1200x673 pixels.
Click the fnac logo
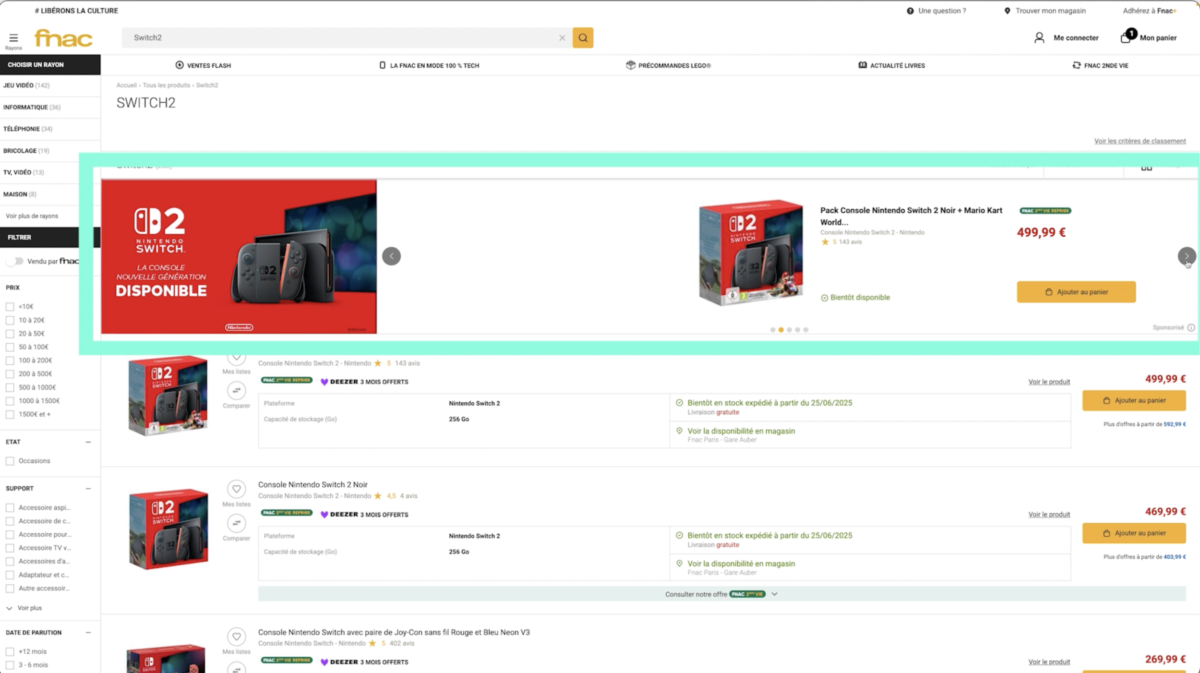(x=63, y=38)
